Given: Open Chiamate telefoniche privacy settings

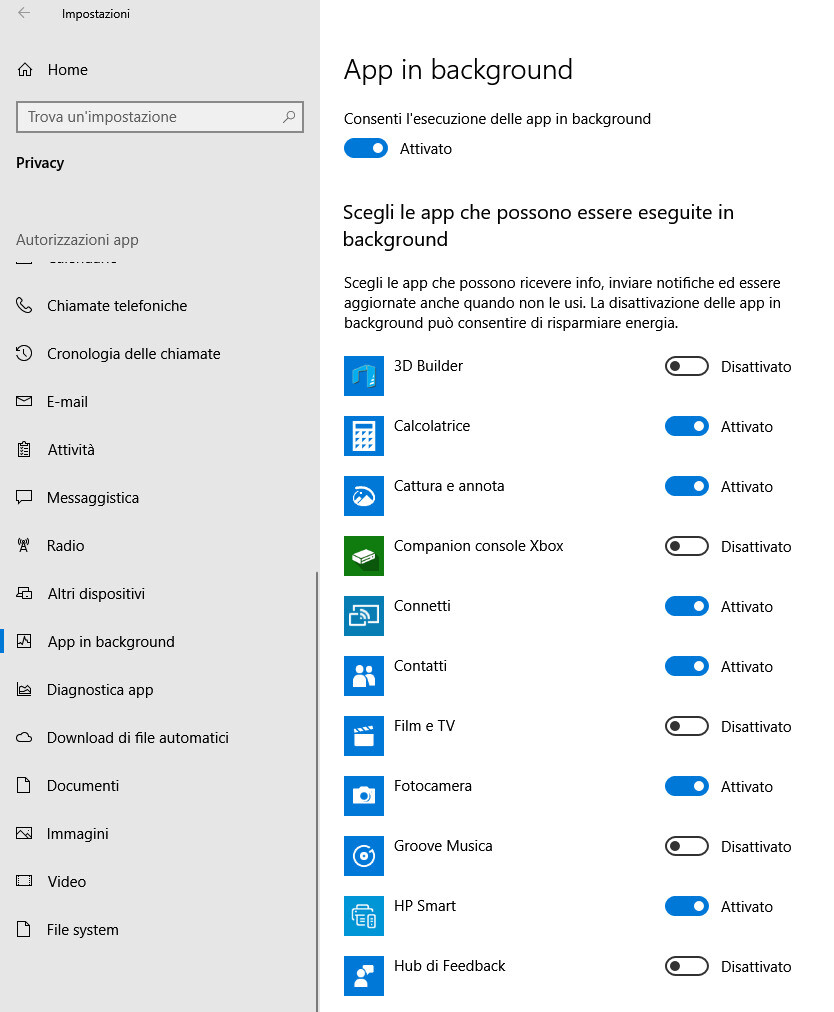Looking at the screenshot, I should pyautogui.click(x=158, y=305).
